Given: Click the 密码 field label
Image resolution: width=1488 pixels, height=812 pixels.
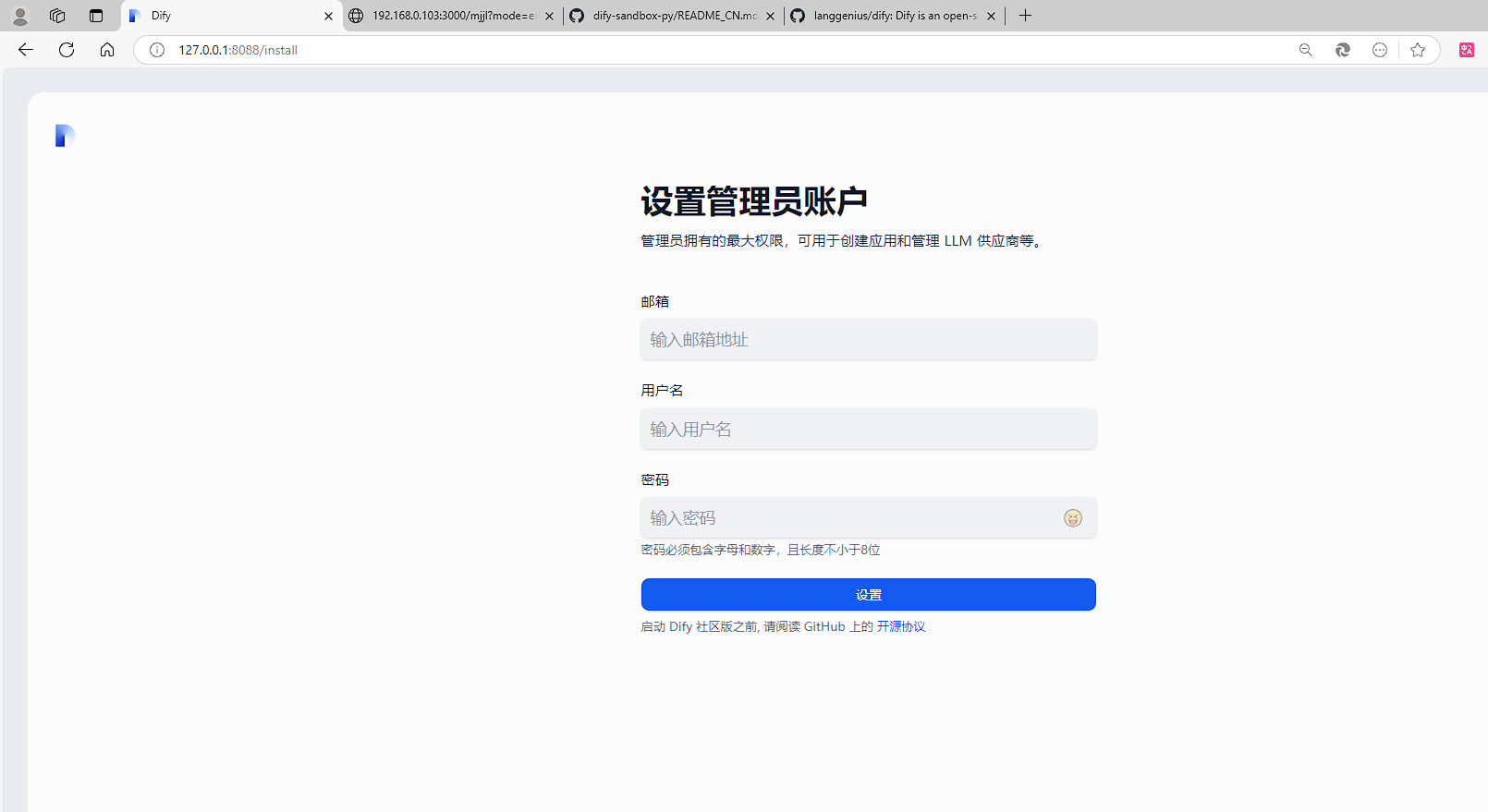Looking at the screenshot, I should click(655, 480).
